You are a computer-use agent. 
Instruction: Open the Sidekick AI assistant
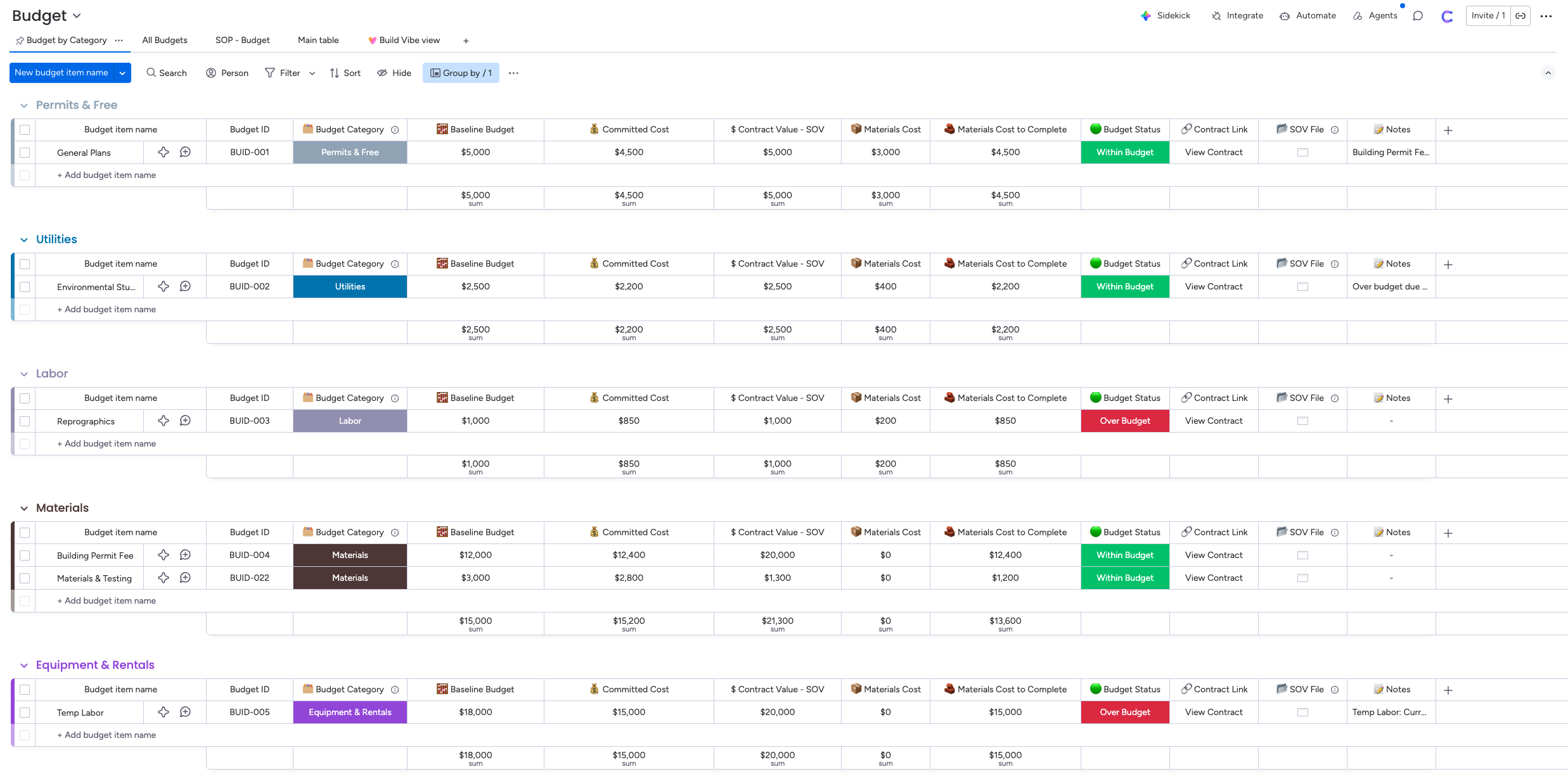click(1165, 16)
